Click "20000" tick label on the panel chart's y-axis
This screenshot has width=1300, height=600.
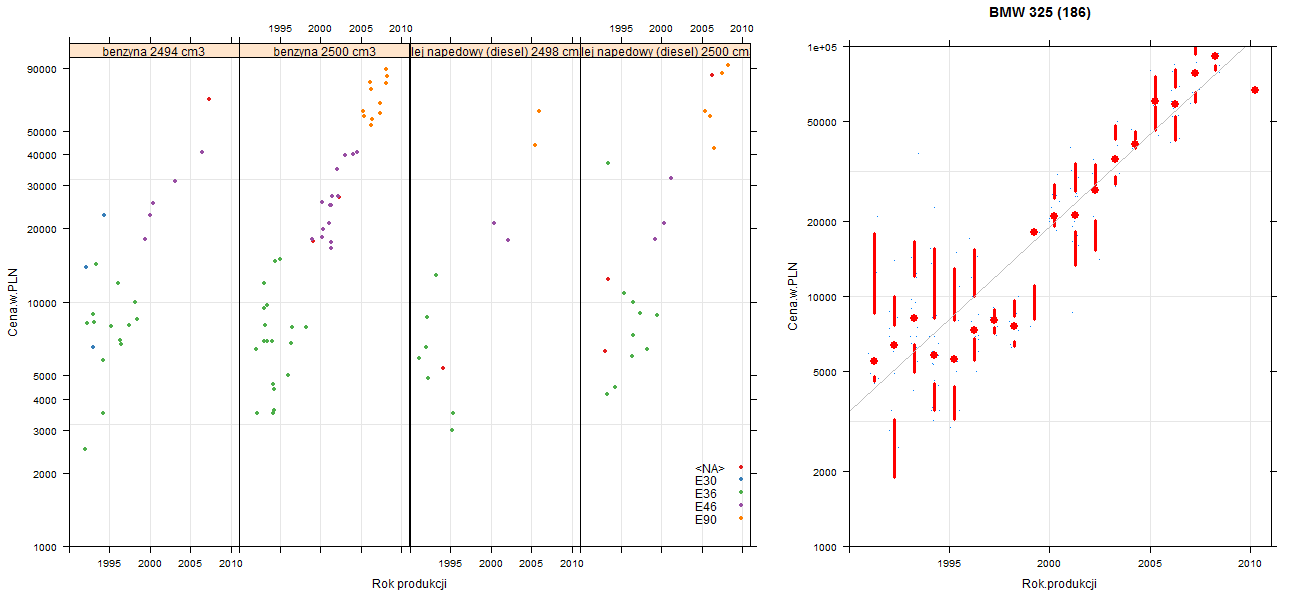pos(41,229)
